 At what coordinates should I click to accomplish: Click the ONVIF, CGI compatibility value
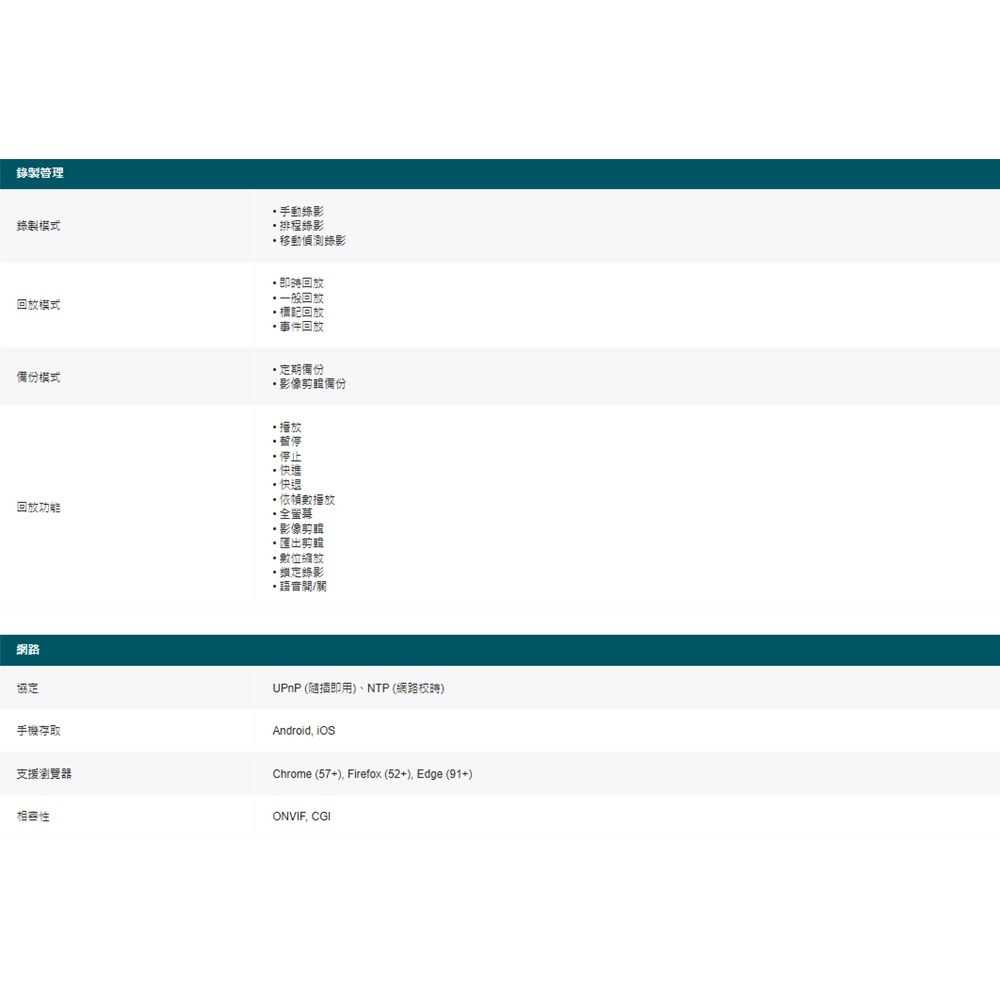pos(301,816)
